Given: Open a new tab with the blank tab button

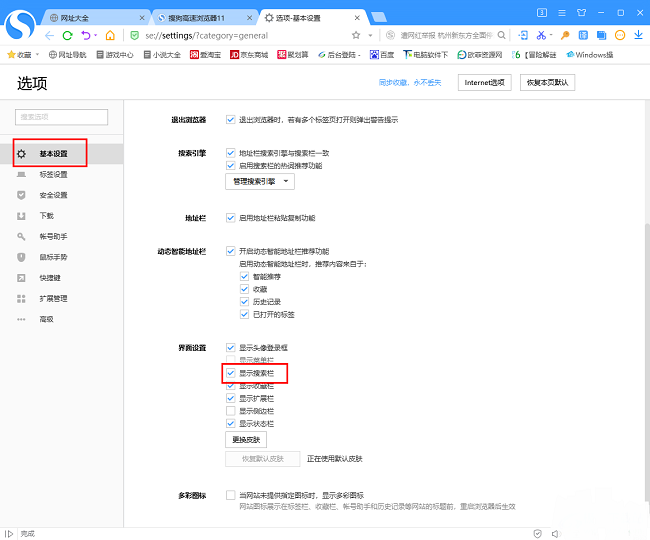Looking at the screenshot, I should tap(378, 17).
